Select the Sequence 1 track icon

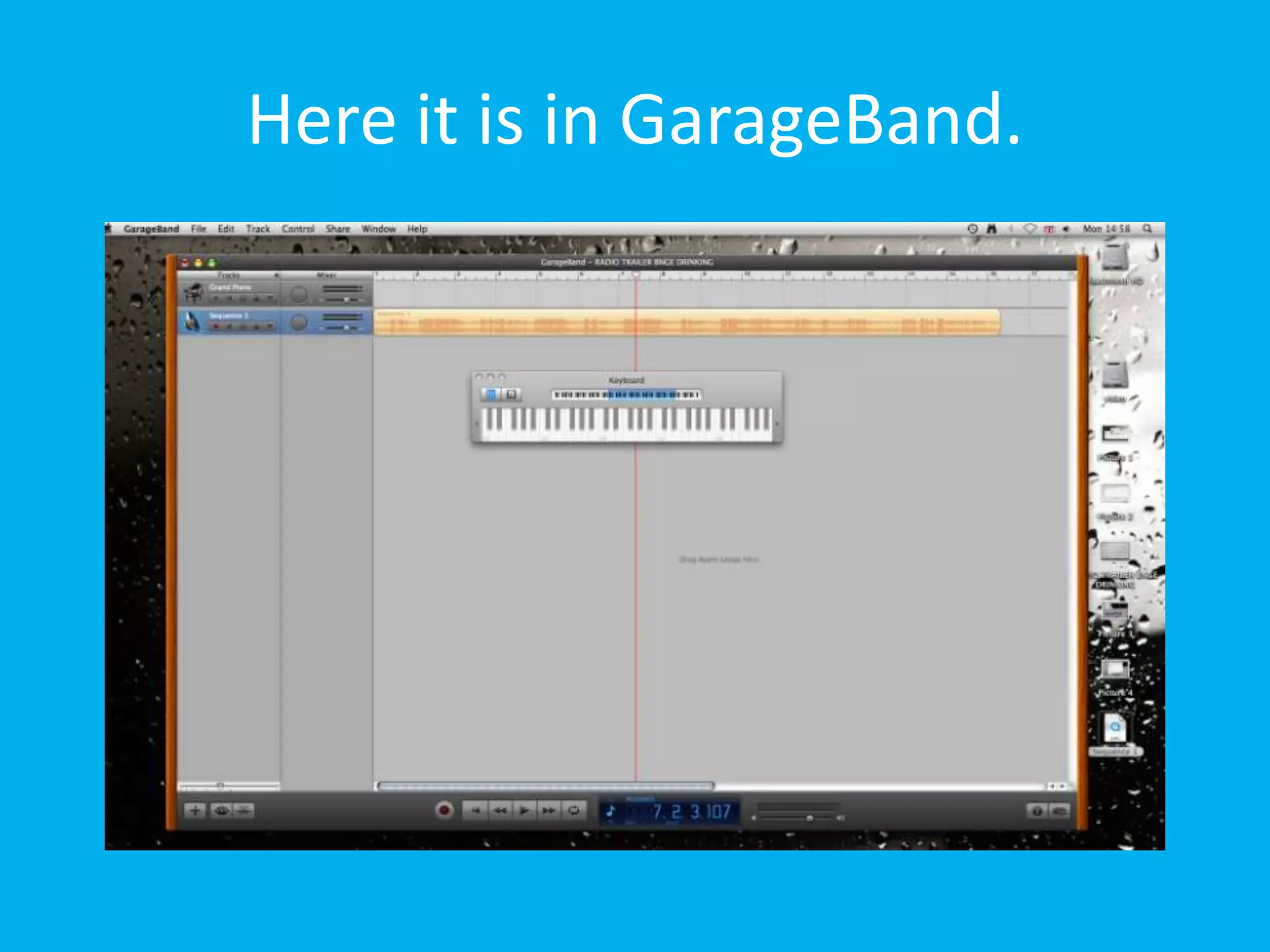tap(193, 321)
